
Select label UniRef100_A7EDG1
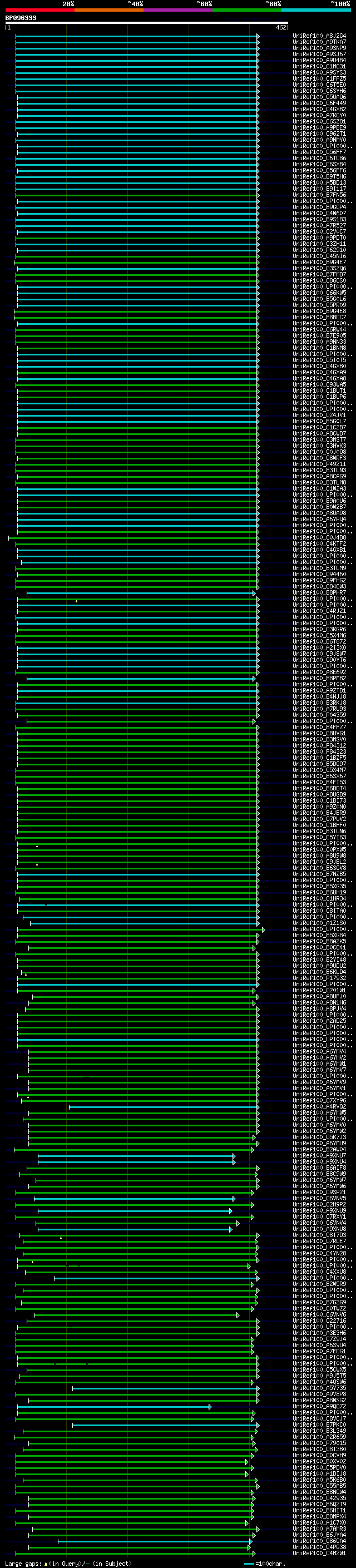point(319,1351)
